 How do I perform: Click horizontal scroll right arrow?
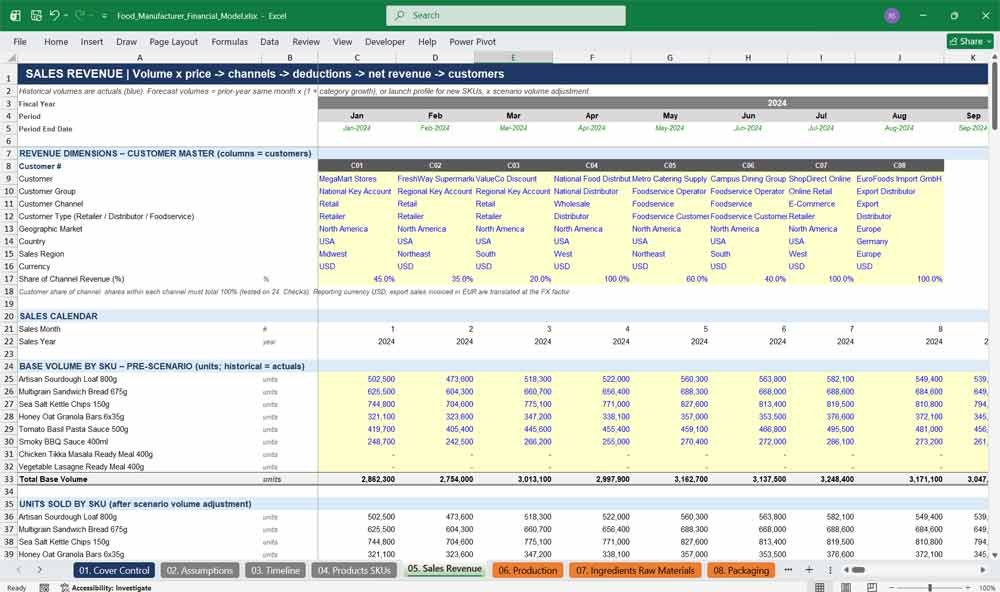click(983, 570)
